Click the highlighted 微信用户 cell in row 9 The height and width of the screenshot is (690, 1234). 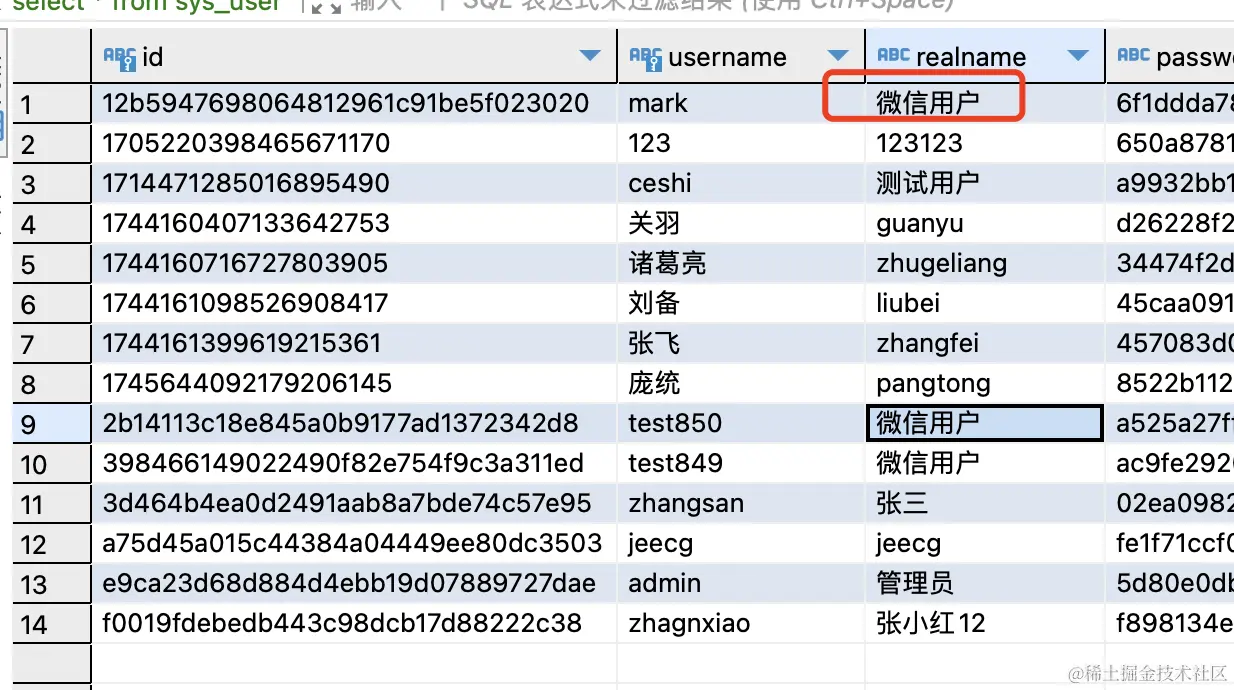click(x=984, y=423)
